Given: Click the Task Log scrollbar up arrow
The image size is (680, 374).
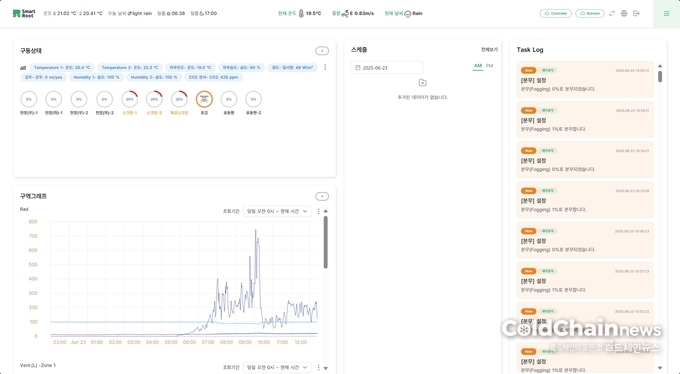Looking at the screenshot, I should 660,66.
